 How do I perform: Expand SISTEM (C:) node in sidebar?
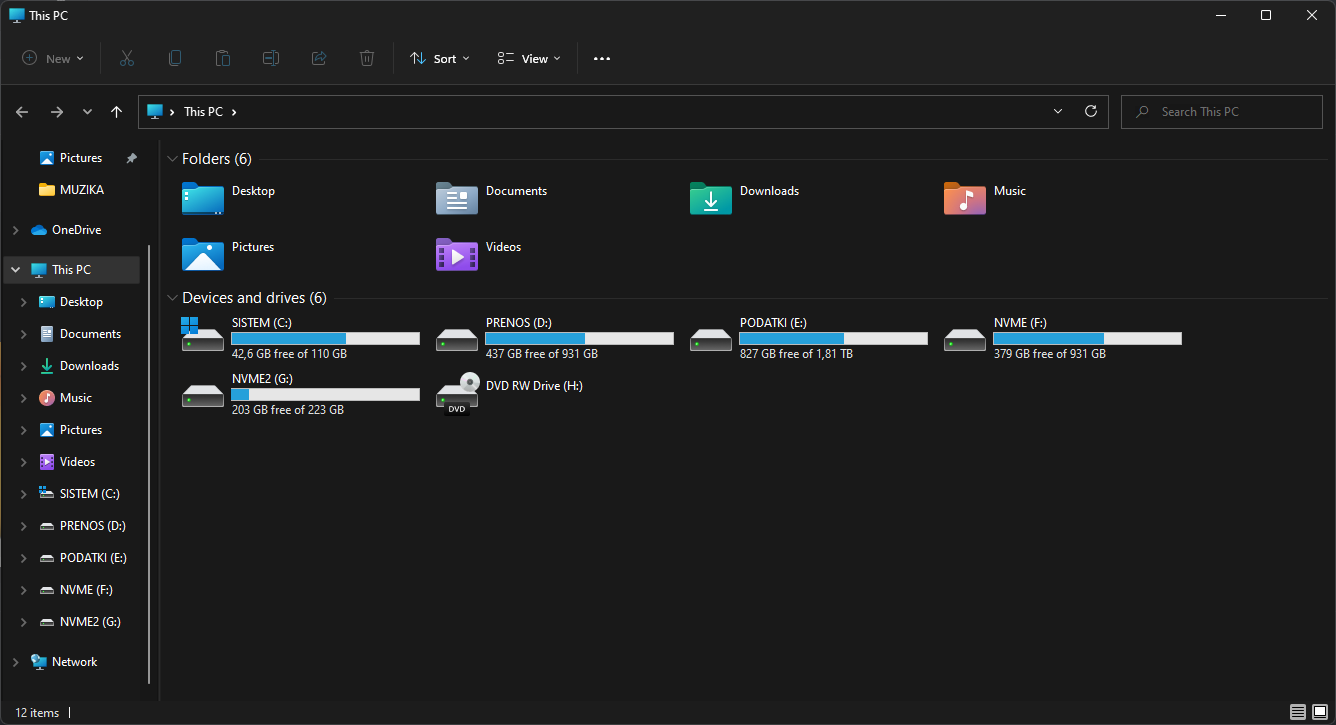(x=24, y=494)
